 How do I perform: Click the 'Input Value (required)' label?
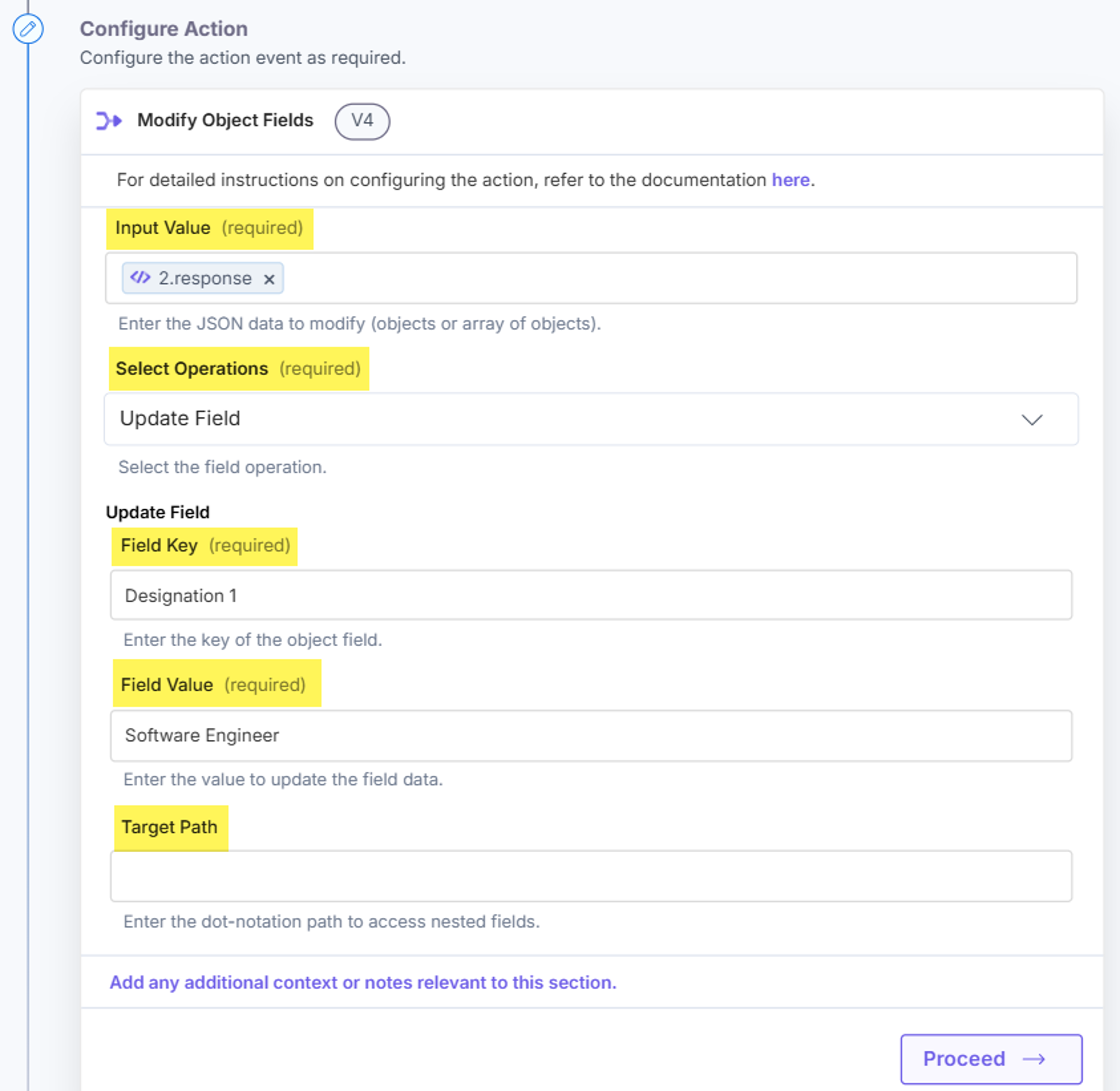[x=209, y=228]
